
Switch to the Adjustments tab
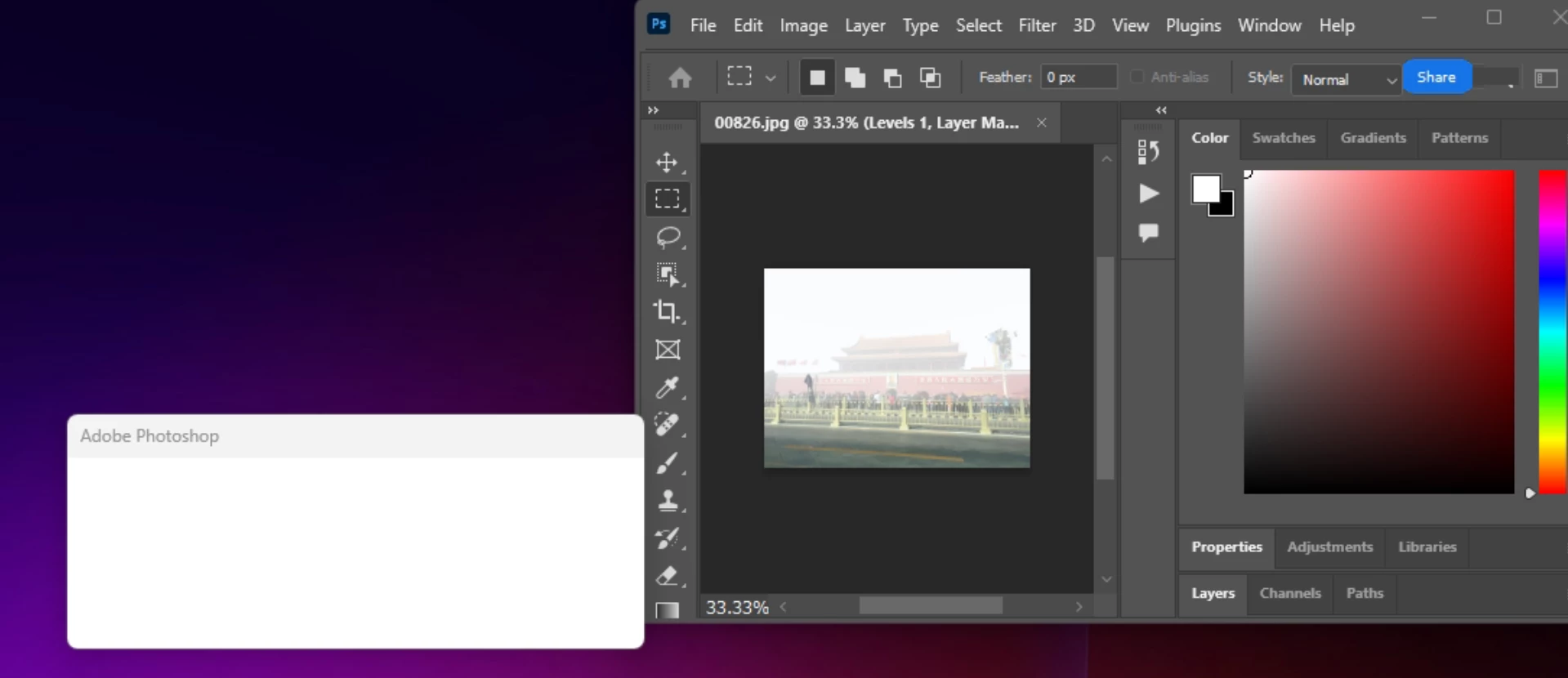point(1329,547)
